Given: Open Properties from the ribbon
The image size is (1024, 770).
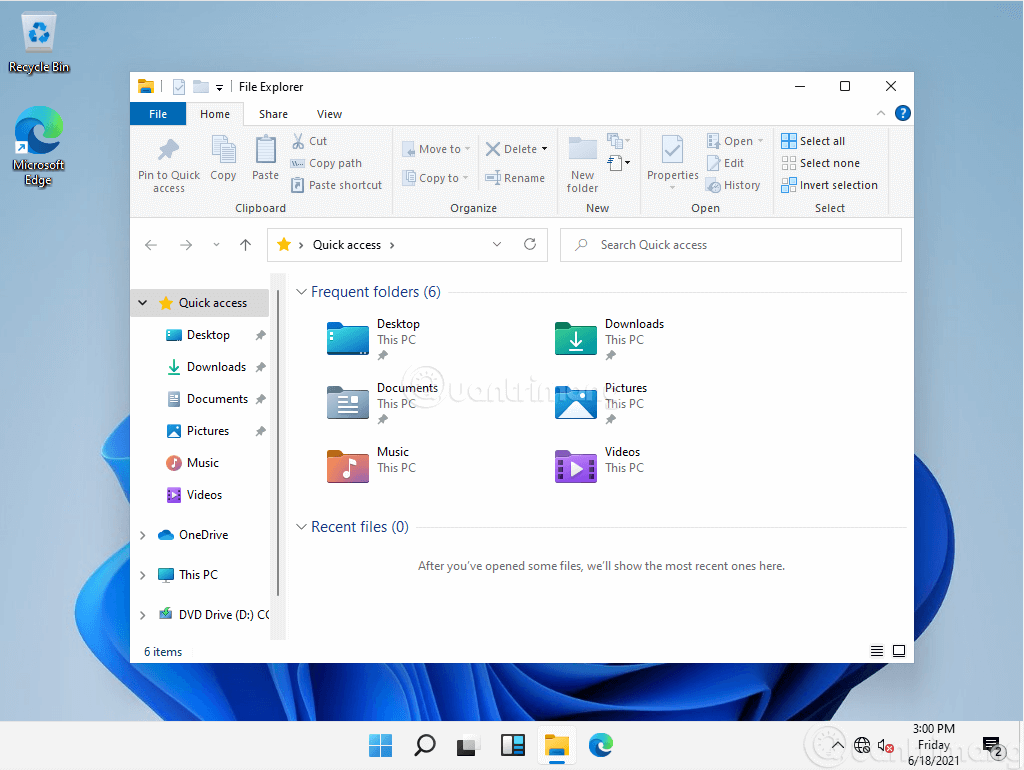Looking at the screenshot, I should [x=671, y=160].
